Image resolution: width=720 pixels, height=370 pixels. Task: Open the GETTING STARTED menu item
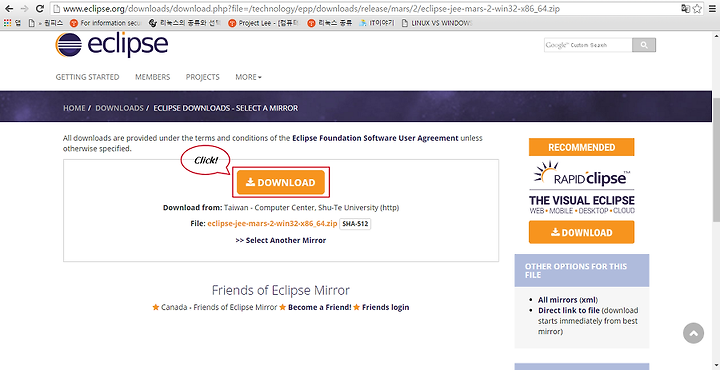coord(87,77)
